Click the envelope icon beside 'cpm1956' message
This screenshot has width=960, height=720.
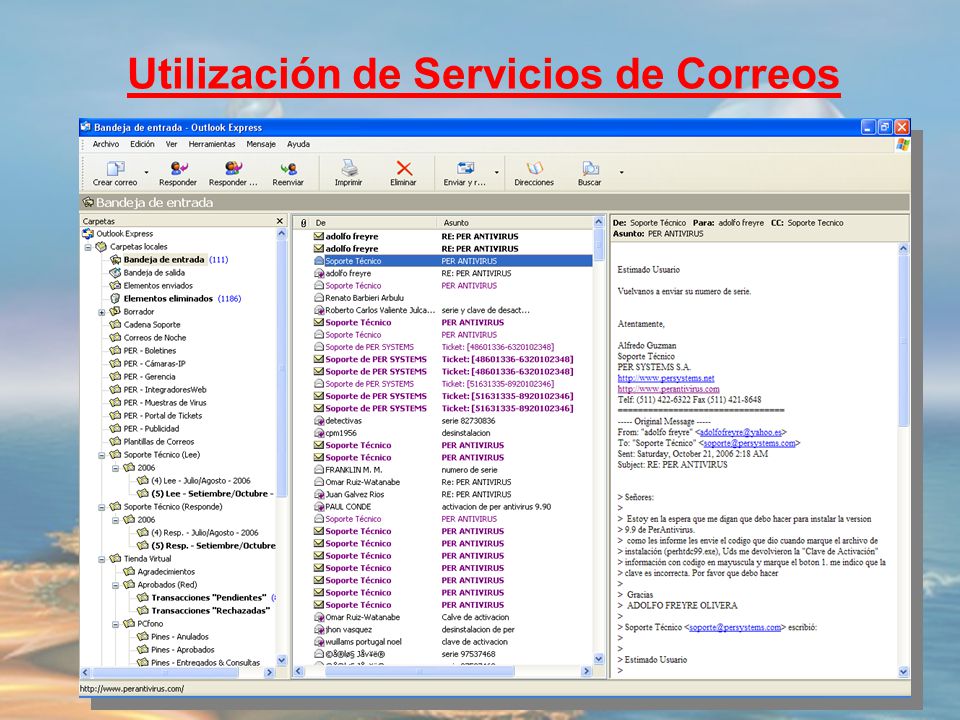tap(318, 433)
